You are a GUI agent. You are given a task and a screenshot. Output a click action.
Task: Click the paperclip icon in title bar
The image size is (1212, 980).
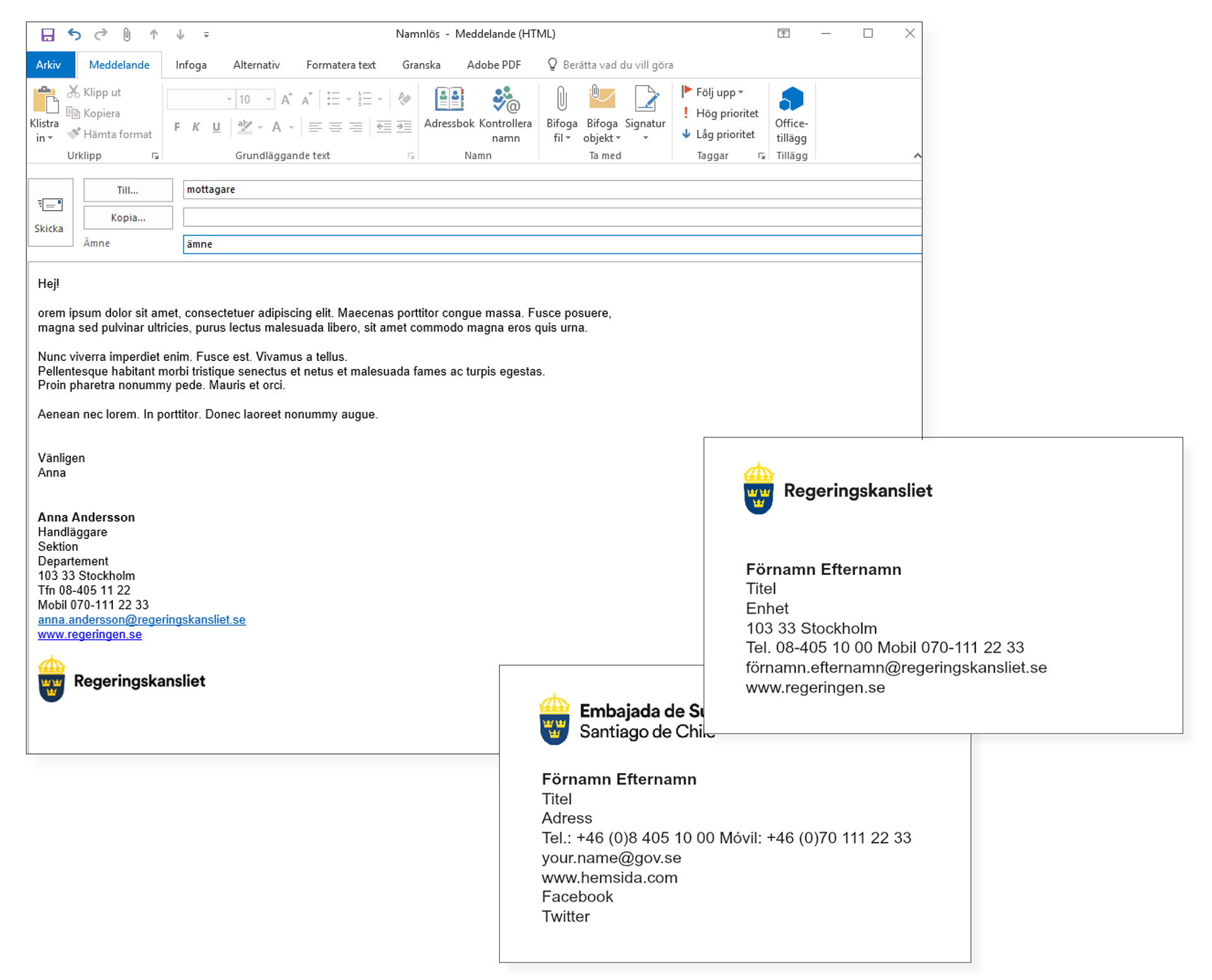click(x=127, y=34)
